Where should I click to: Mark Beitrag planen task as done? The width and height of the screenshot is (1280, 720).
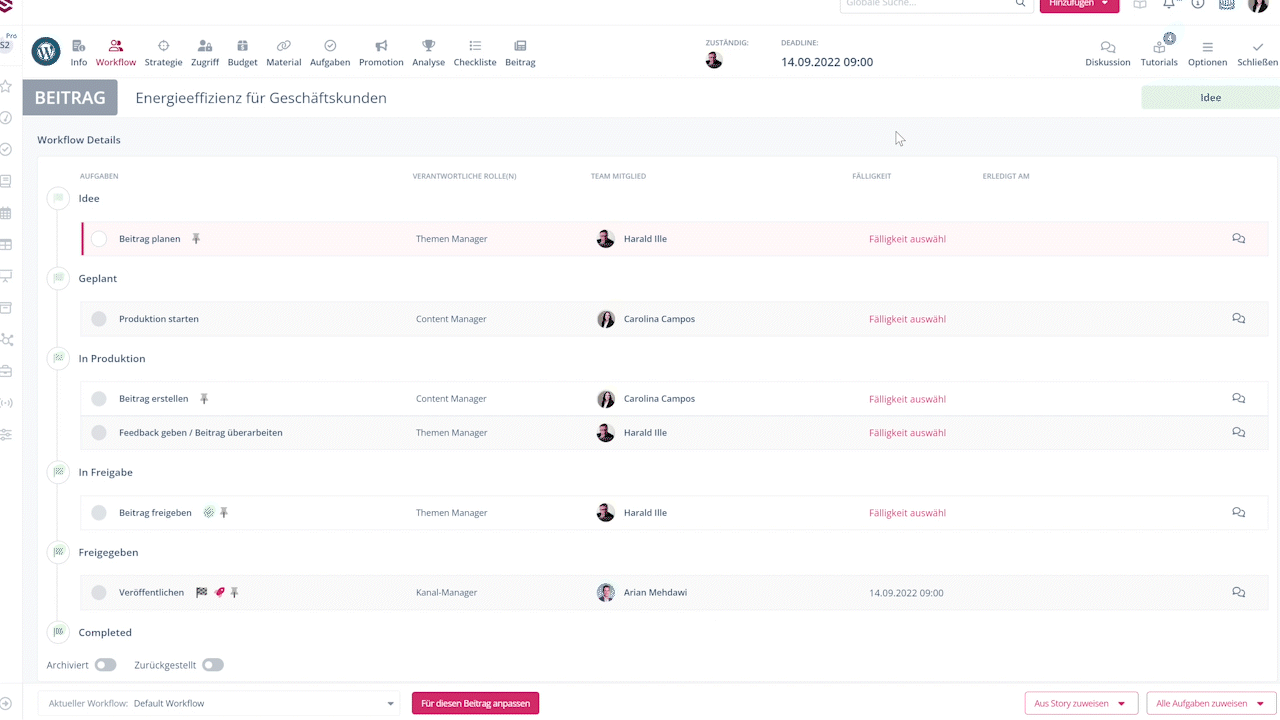99,239
